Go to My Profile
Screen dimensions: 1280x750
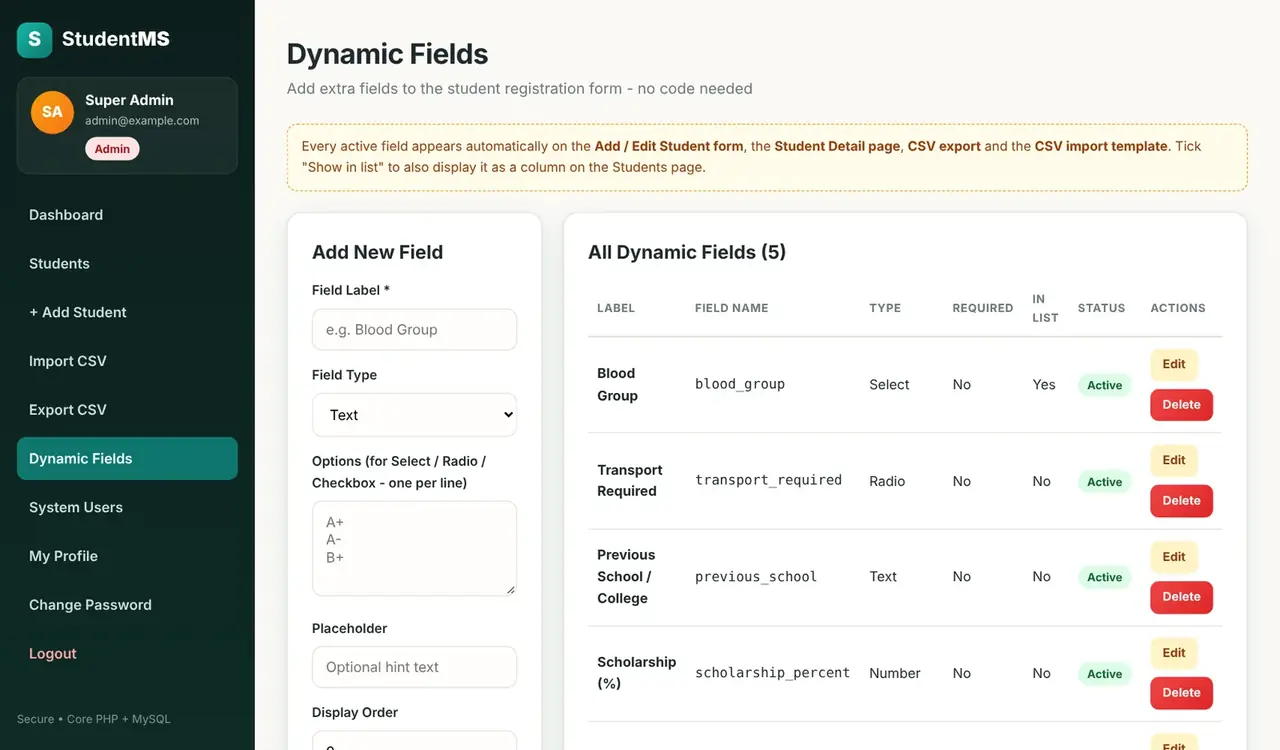coord(127,556)
